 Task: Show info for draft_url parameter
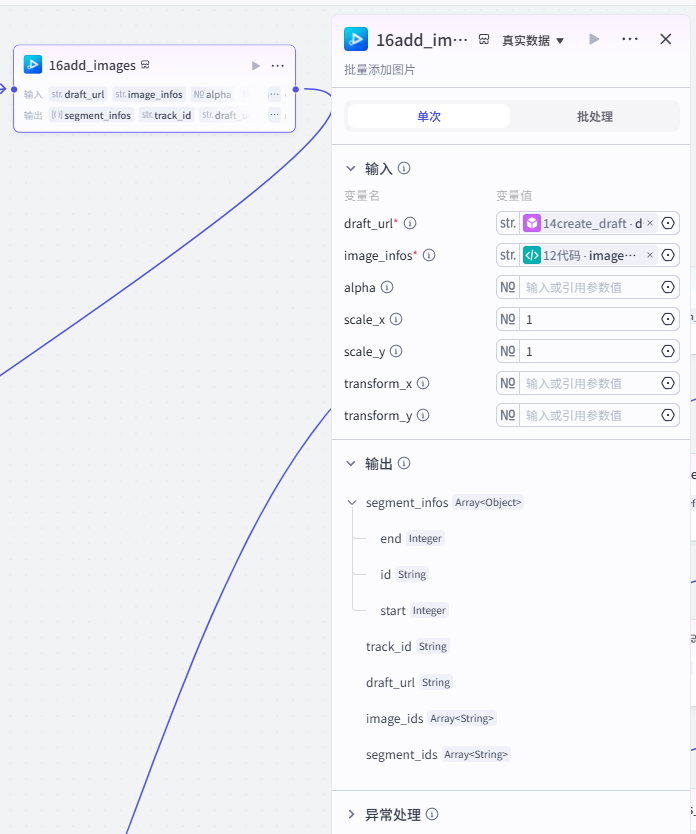click(x=410, y=223)
